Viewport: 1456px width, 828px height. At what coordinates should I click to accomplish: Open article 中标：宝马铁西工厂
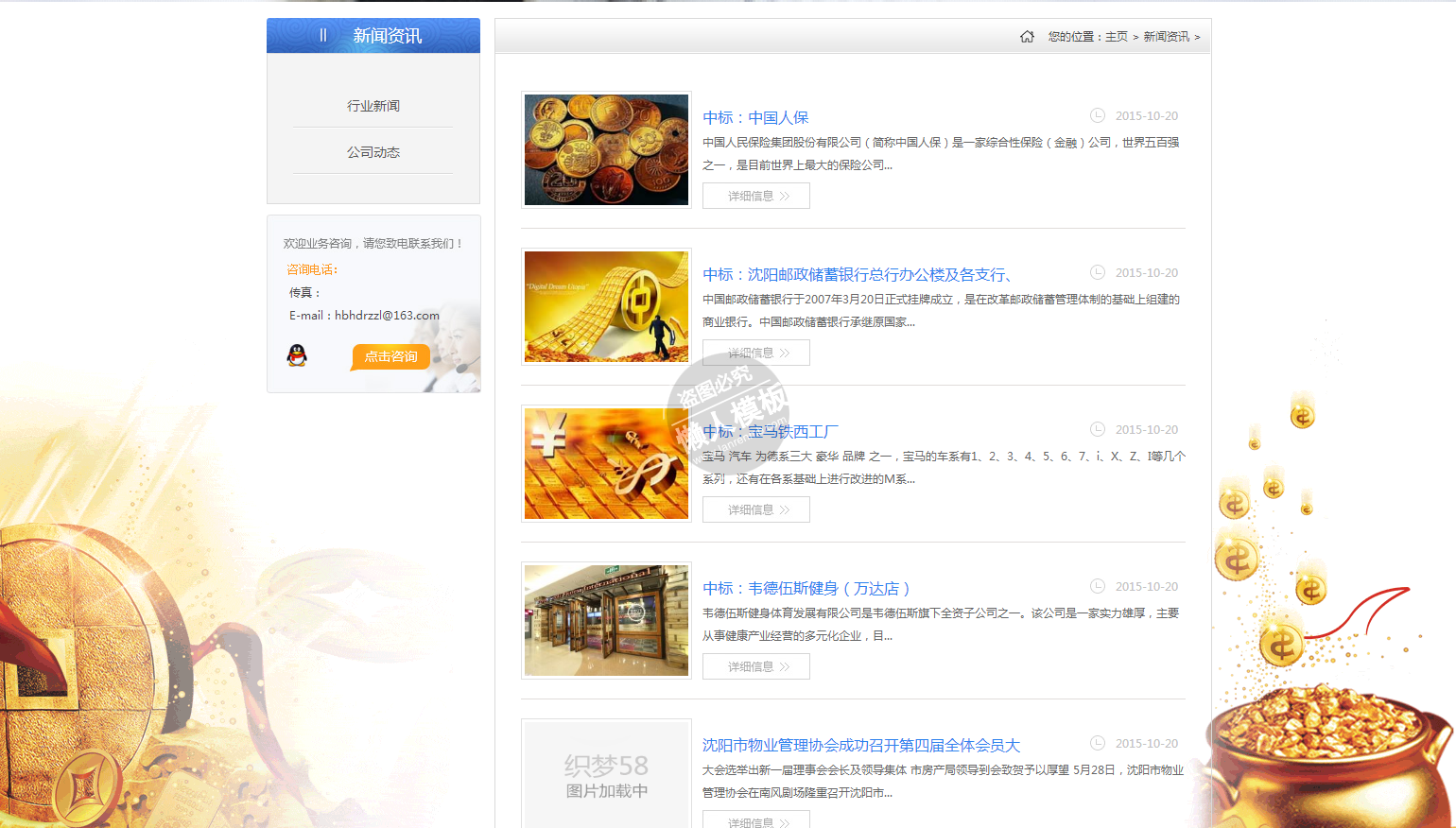click(771, 431)
